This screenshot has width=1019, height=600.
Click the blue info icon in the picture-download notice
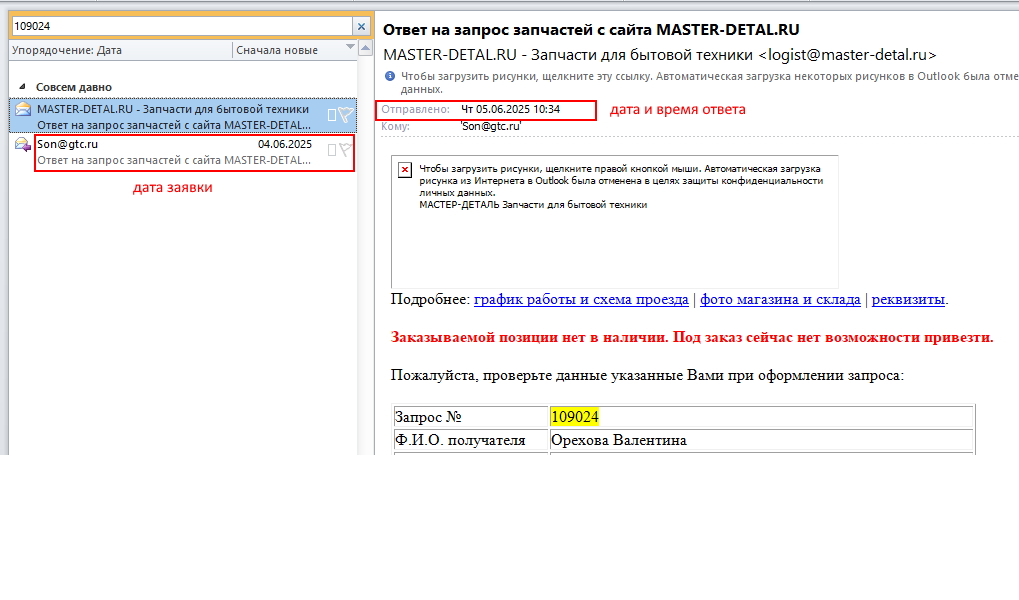390,76
